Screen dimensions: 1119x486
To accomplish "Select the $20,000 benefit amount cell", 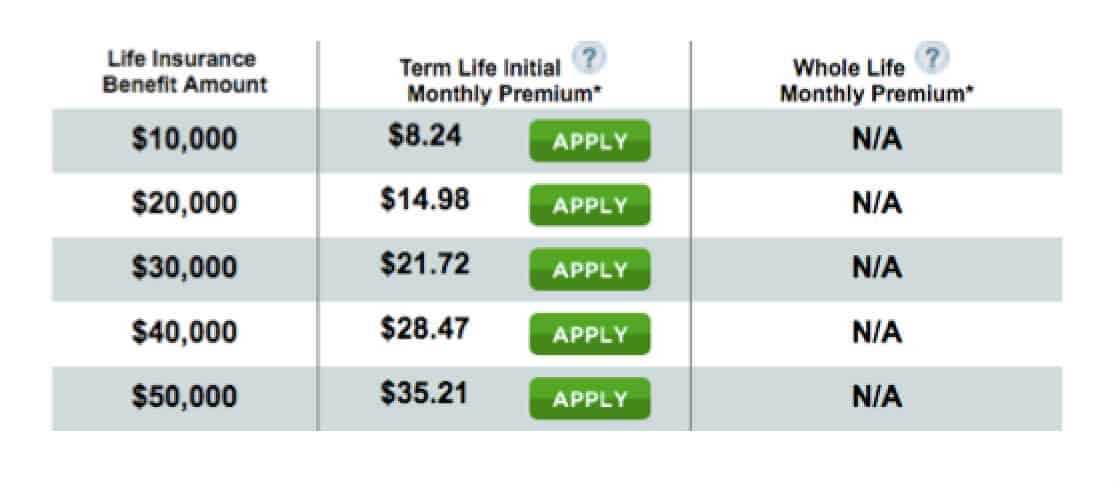I will click(184, 204).
